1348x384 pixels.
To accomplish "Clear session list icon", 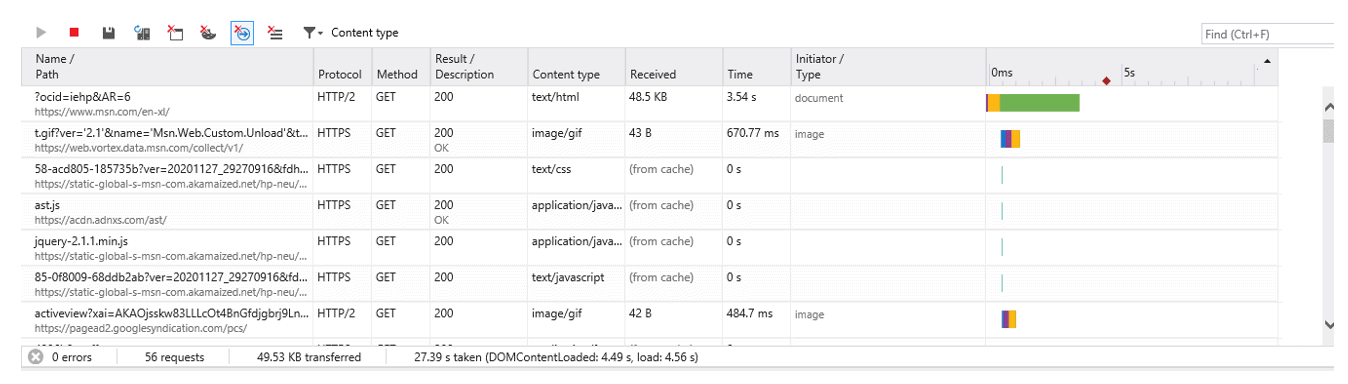I will click(x=276, y=33).
